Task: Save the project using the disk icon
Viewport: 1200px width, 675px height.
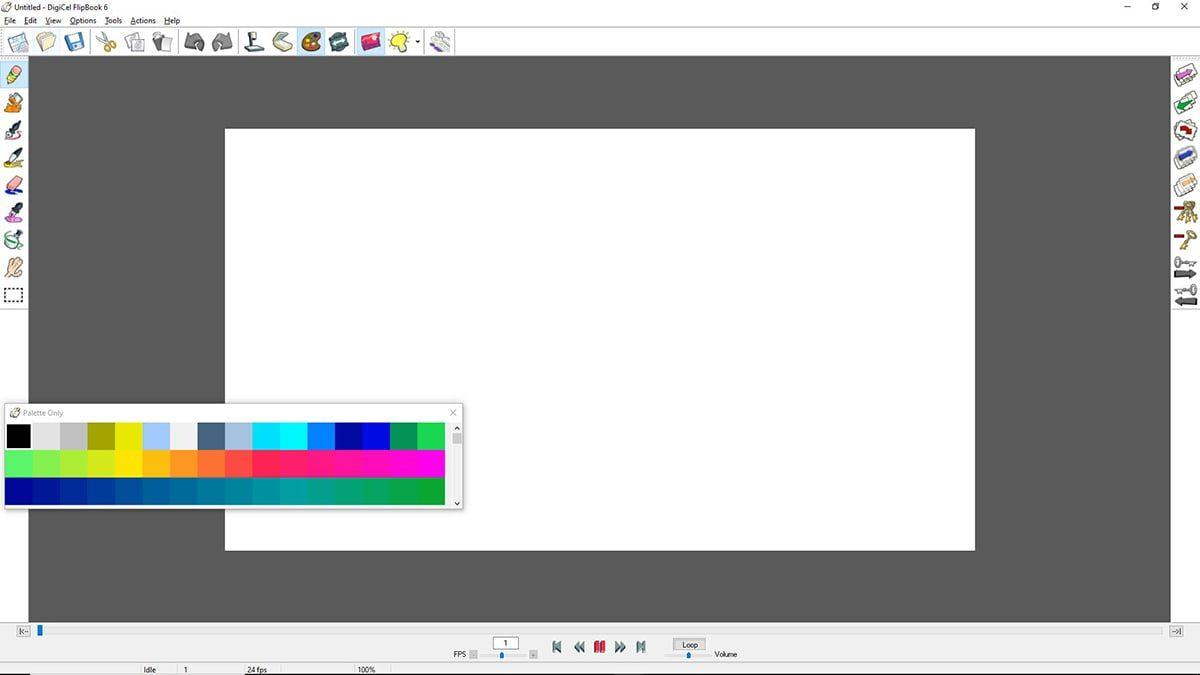Action: (x=73, y=41)
